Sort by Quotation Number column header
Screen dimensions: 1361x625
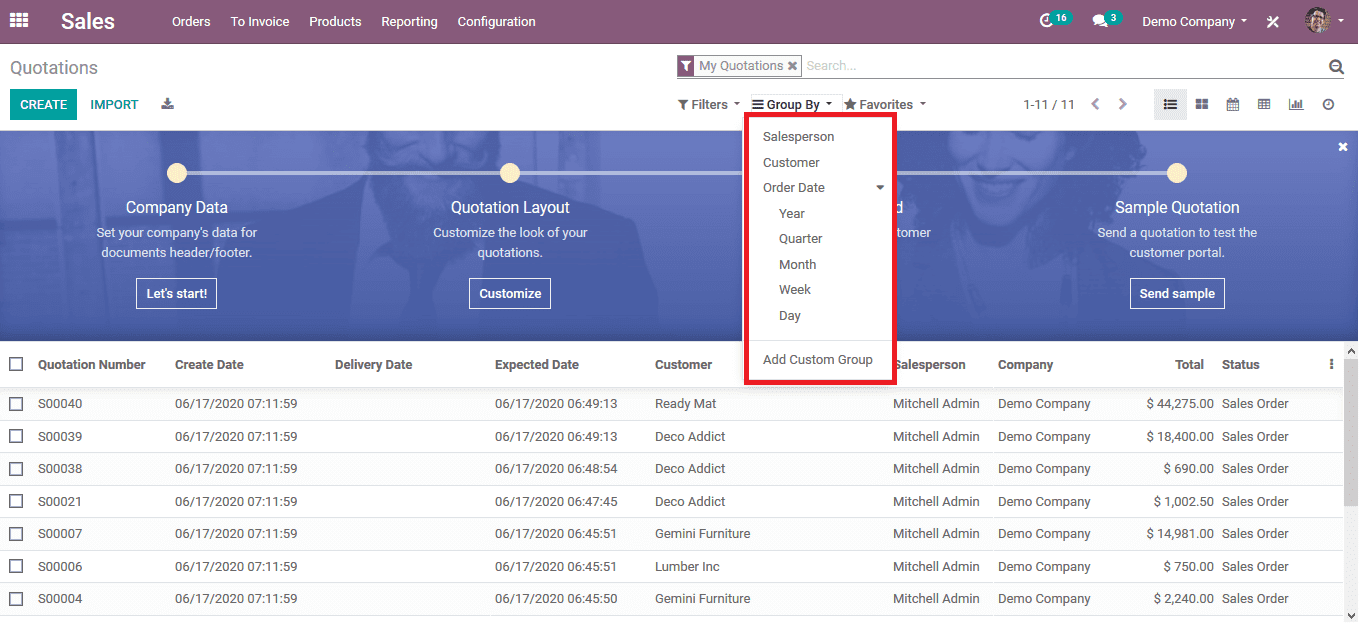[92, 365]
